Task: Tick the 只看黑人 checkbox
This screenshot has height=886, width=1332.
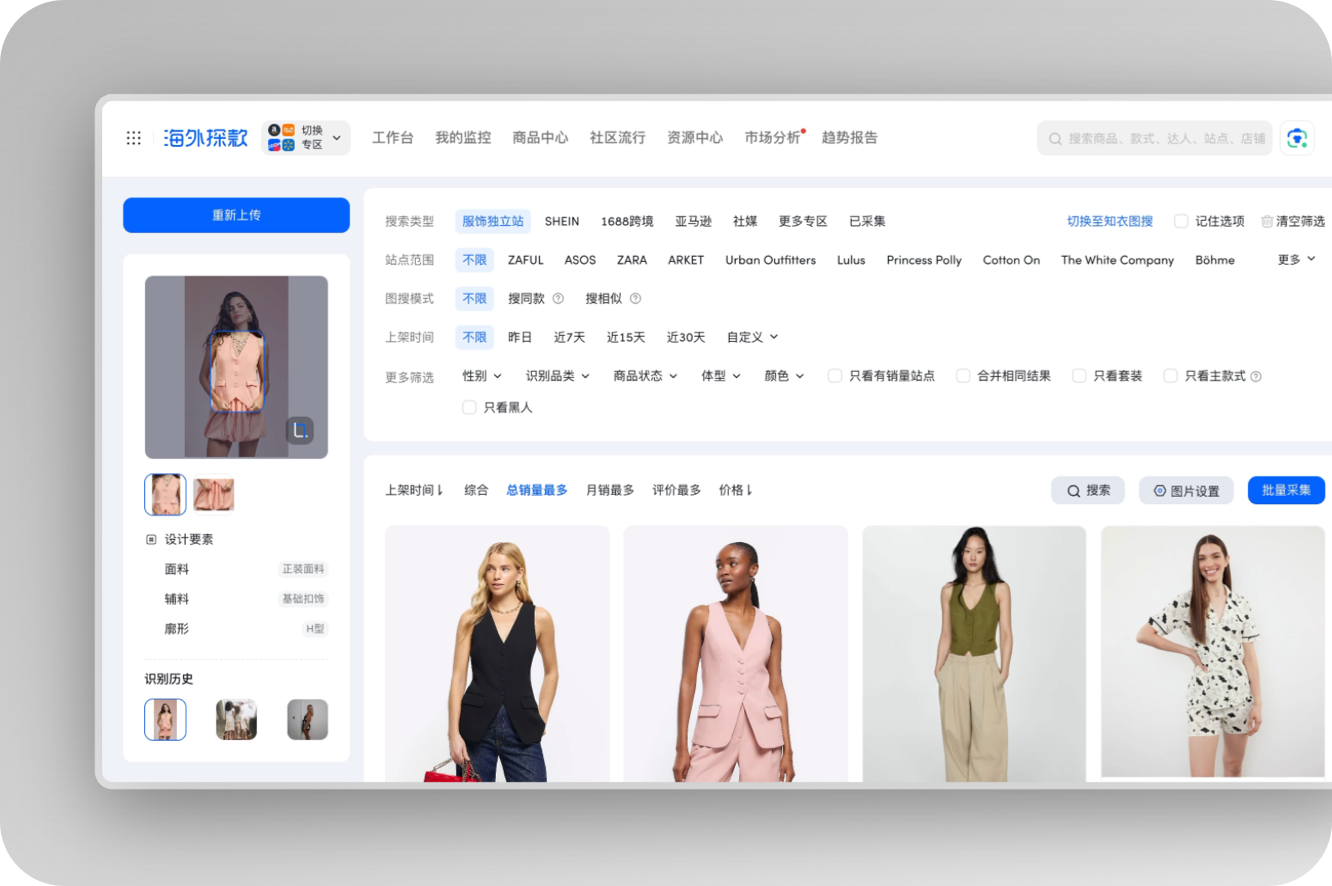Action: (469, 407)
